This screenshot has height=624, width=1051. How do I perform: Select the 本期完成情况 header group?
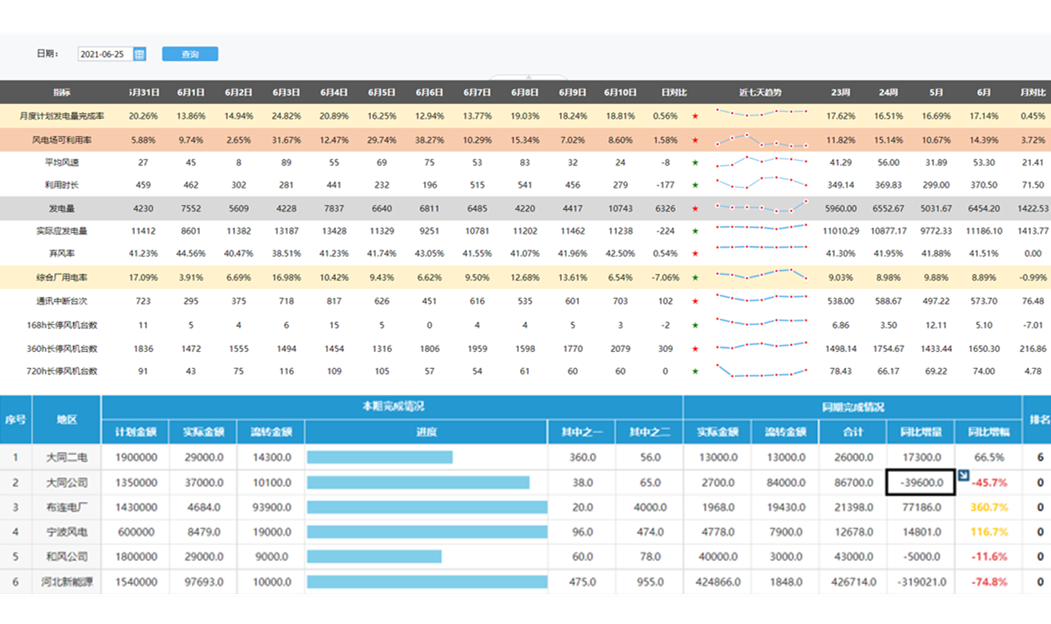392,407
